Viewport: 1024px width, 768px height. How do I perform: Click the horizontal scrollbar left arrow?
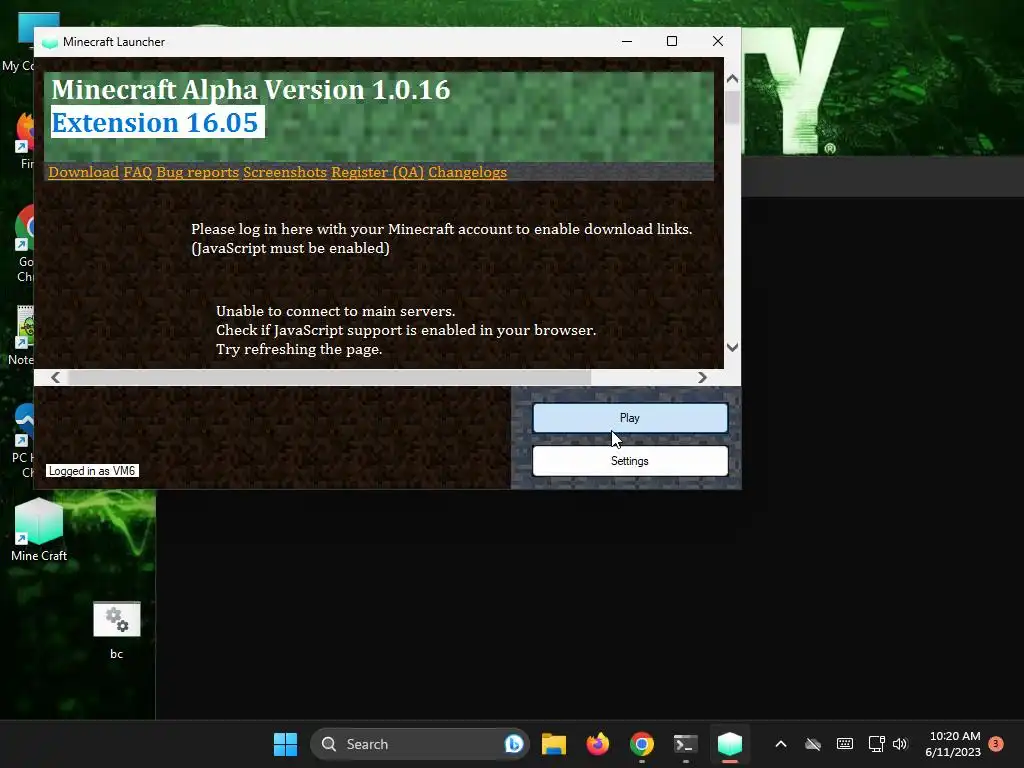pyautogui.click(x=56, y=377)
